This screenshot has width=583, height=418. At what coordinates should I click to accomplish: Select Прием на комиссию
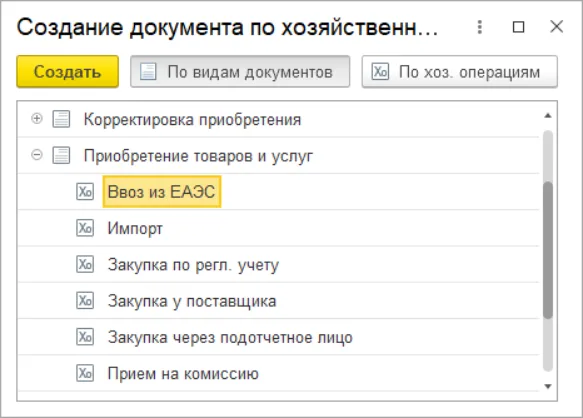[x=278, y=373]
